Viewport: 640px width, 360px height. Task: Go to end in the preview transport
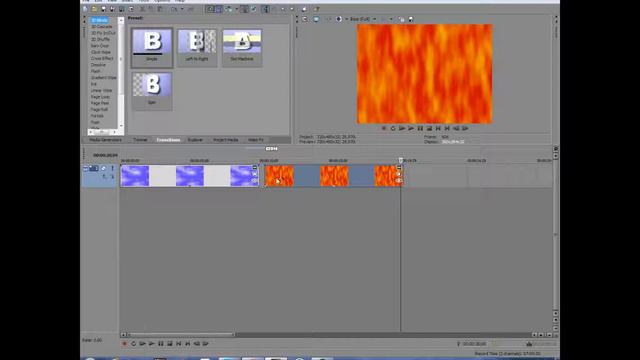coord(447,128)
